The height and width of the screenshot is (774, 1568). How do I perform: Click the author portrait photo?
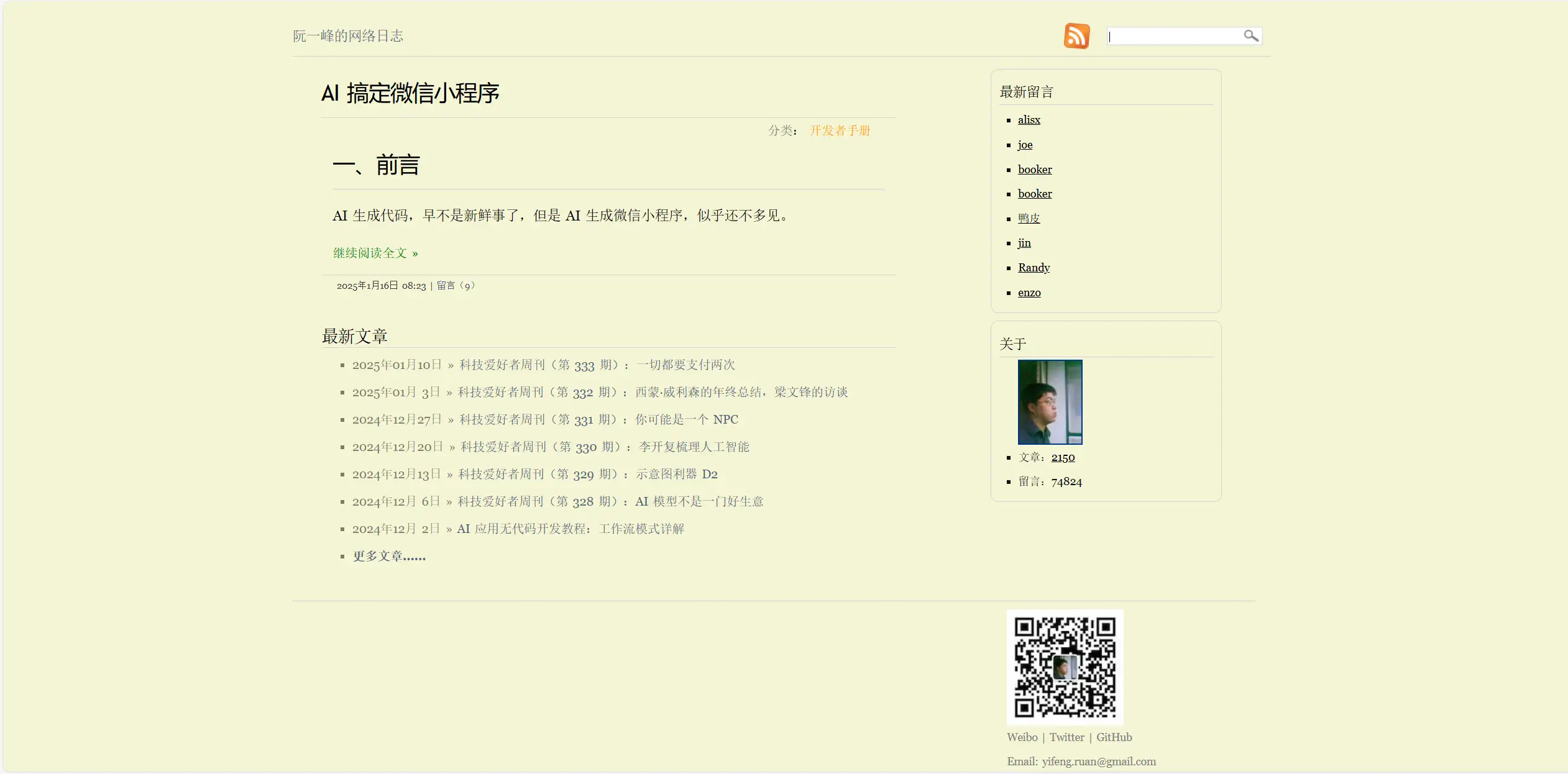point(1050,402)
